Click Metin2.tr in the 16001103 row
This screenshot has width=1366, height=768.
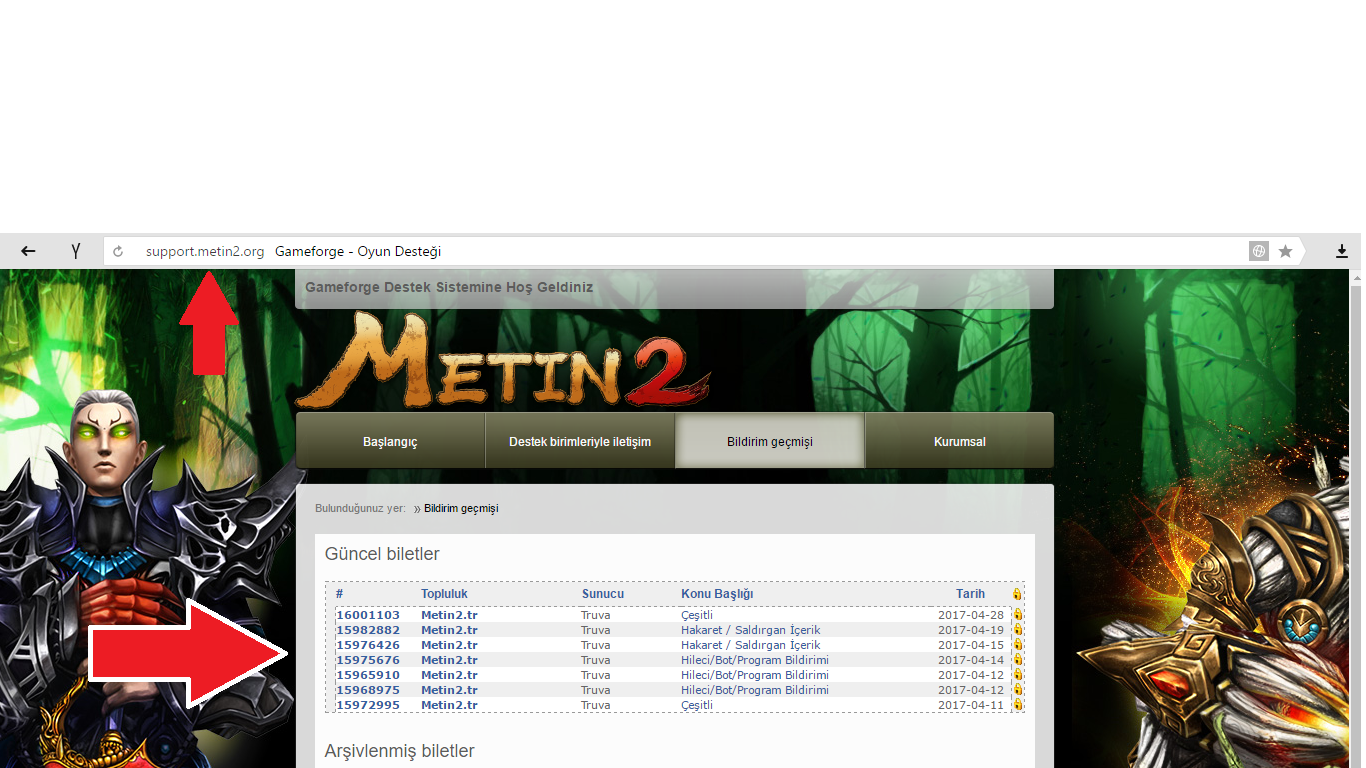449,615
